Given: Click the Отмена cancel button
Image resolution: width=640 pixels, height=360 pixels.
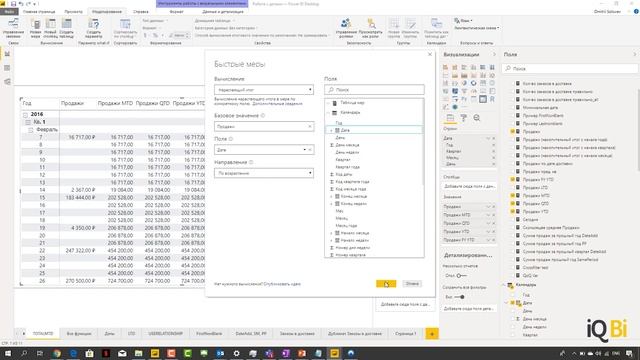Looking at the screenshot, I should point(412,284).
